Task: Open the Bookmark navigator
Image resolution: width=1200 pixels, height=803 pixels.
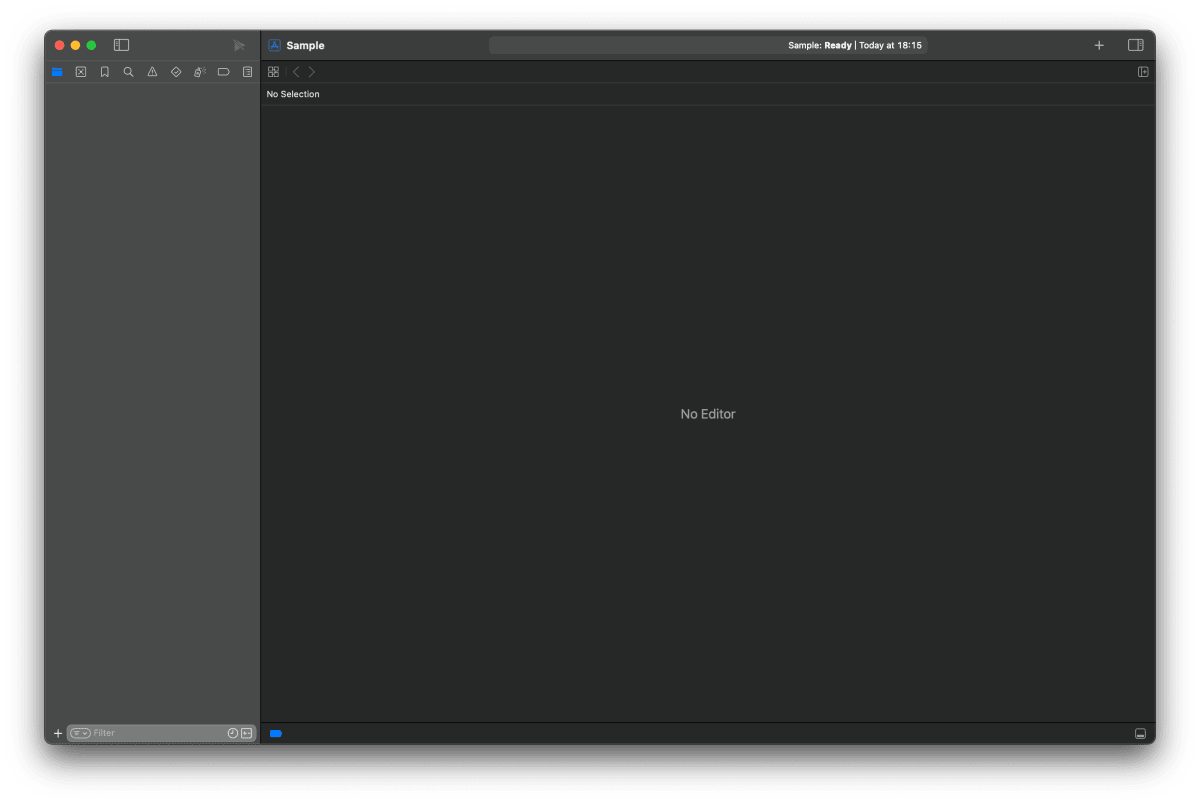Action: (104, 72)
